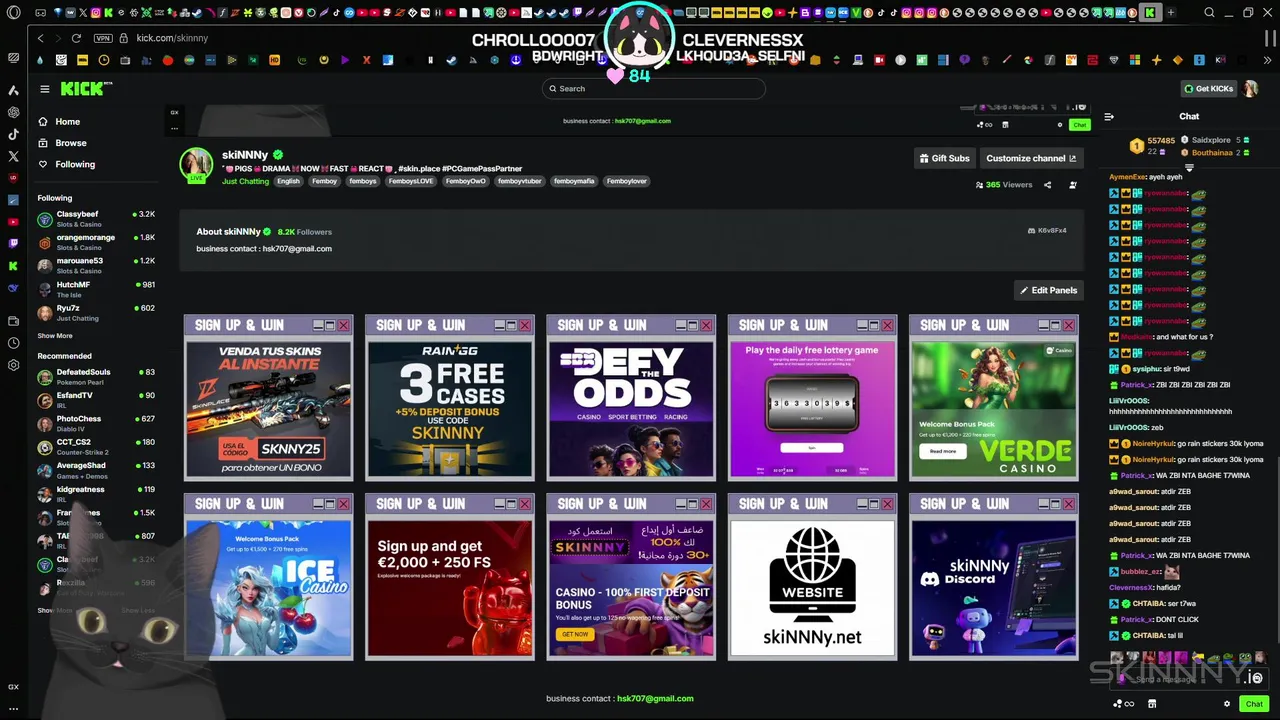
Task: Collapse Kick navigation with hamburger icon
Action: tap(44, 89)
